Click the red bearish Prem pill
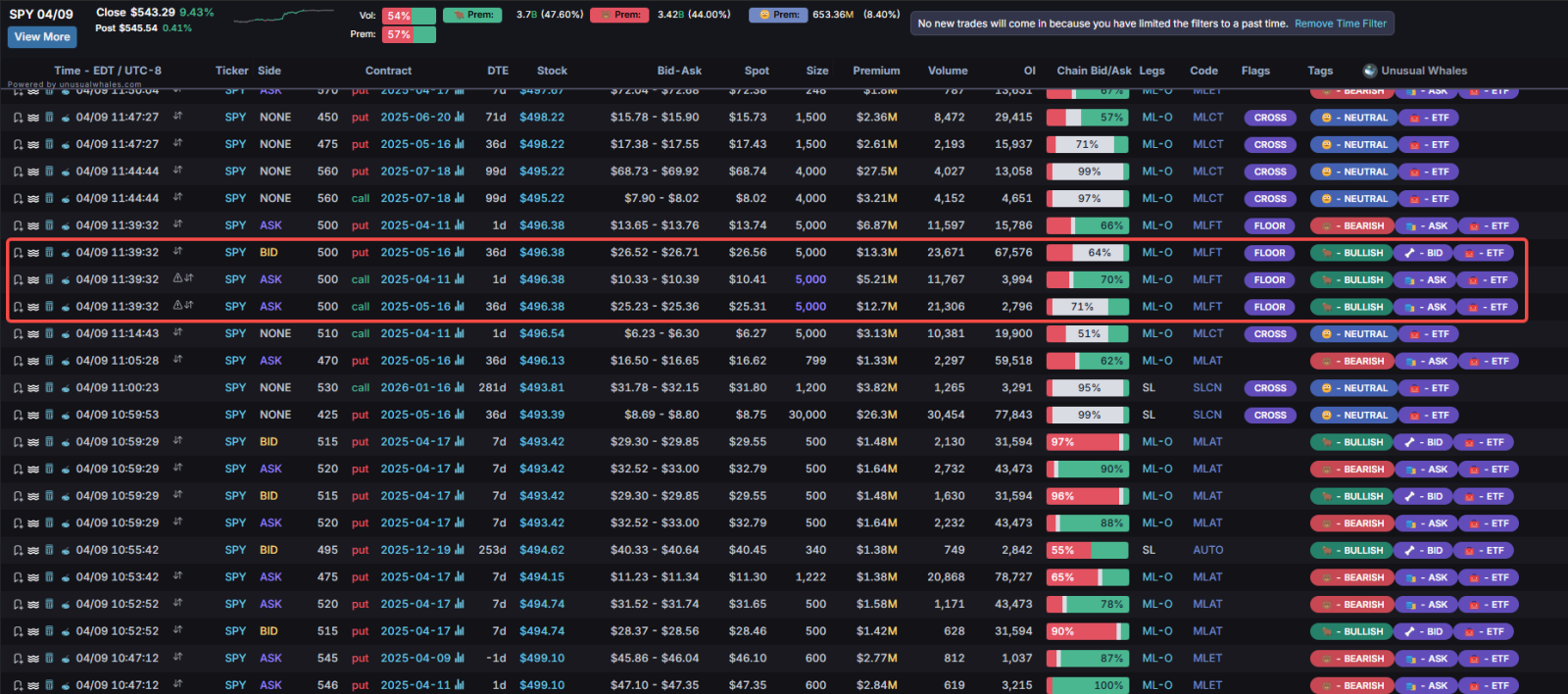1568x694 pixels. 619,15
